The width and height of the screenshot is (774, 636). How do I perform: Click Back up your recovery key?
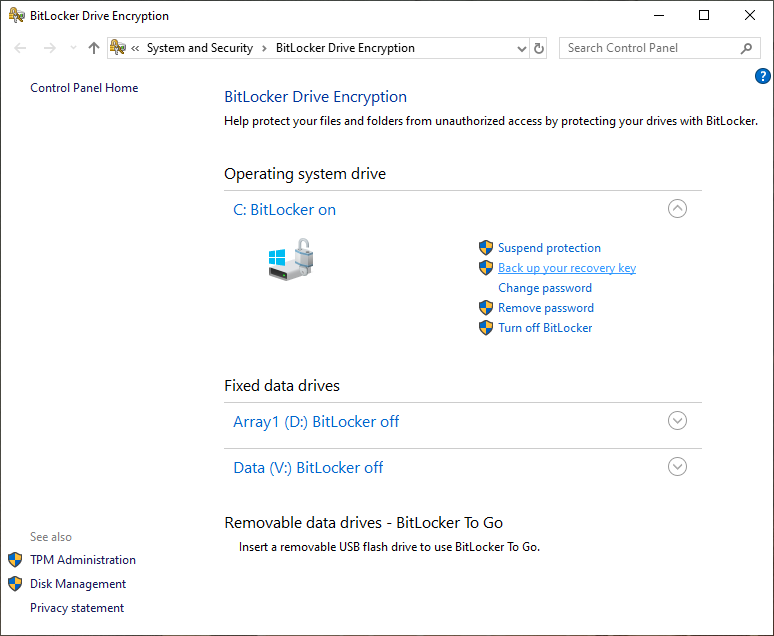567,268
